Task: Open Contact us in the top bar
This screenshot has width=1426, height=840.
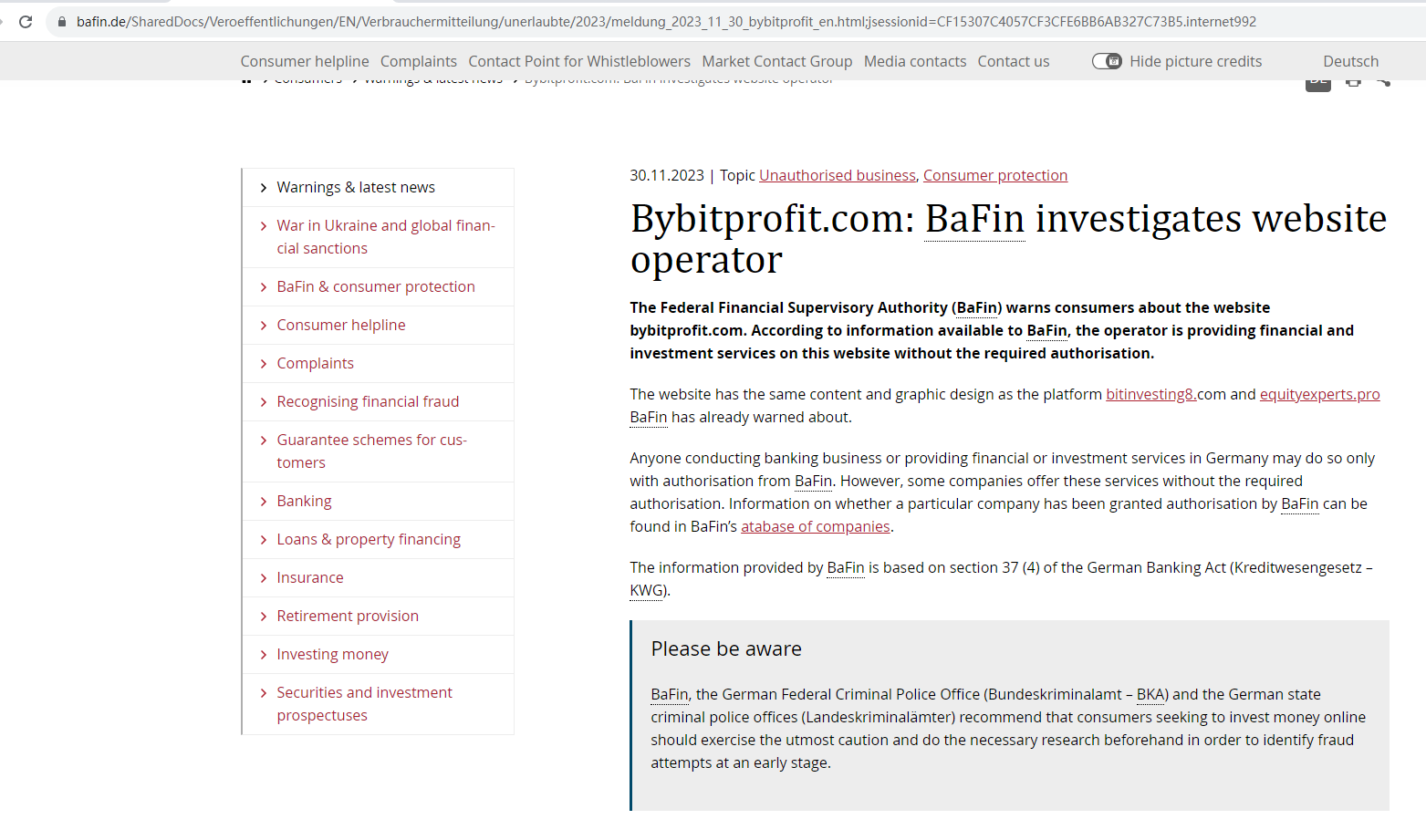Action: click(1014, 61)
